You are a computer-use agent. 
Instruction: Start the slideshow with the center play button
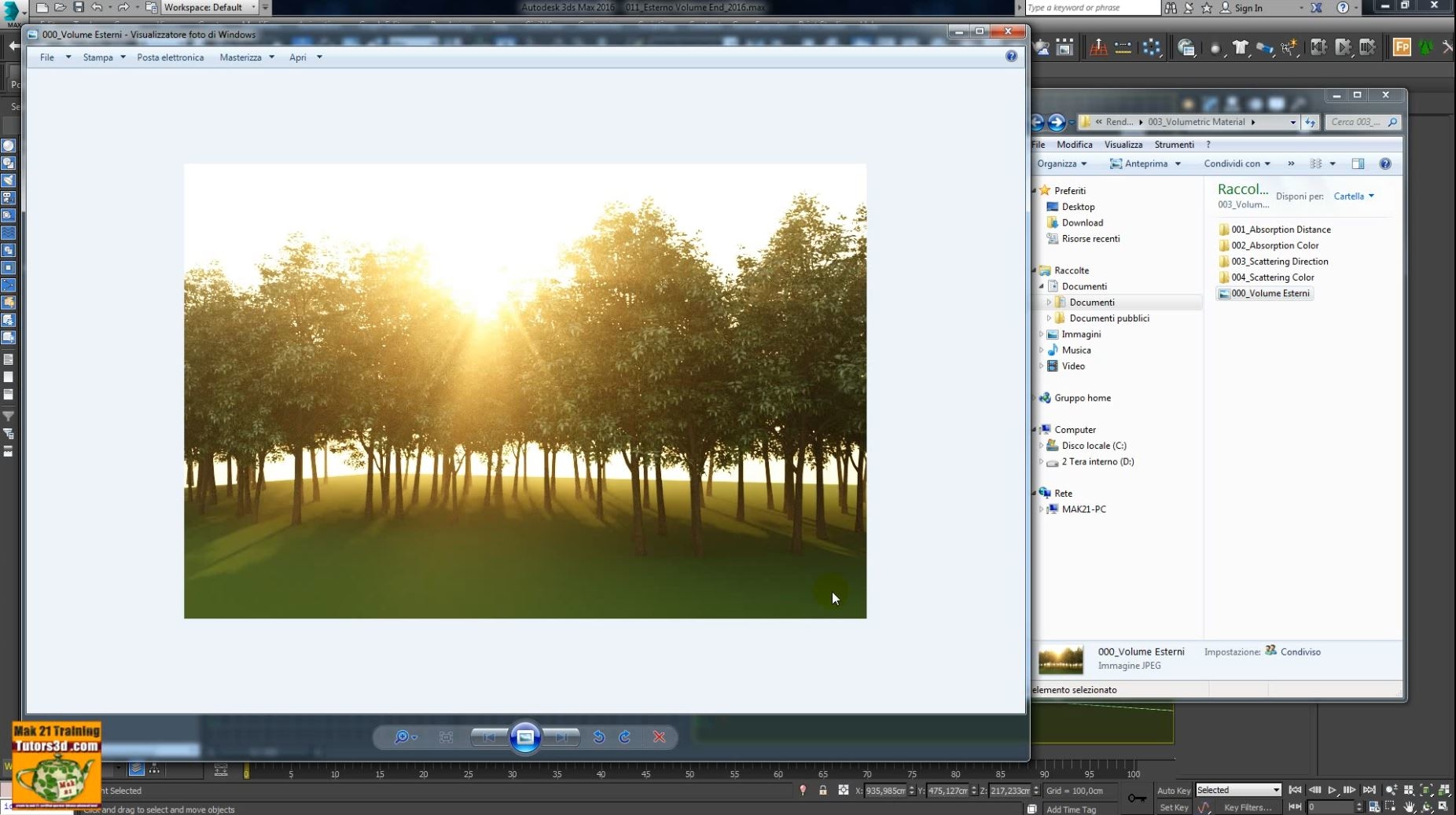525,737
